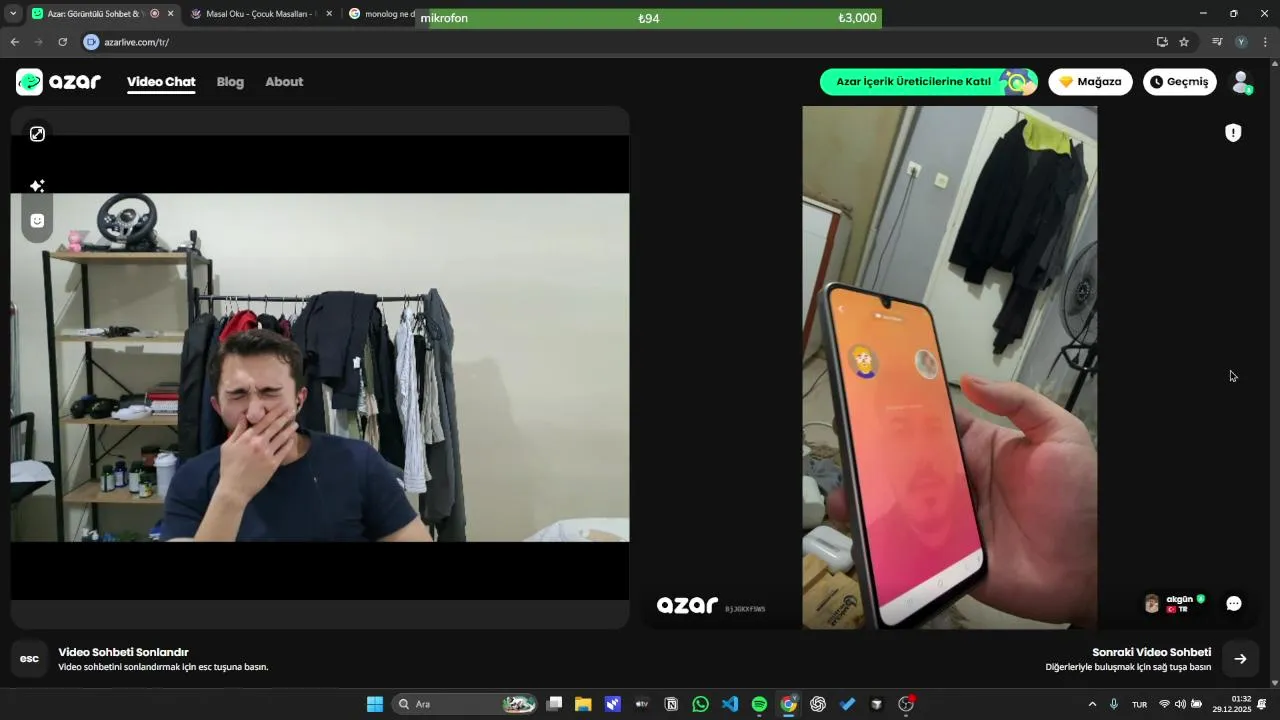Open the volume speaker tray icon
1280x720 pixels.
(1180, 704)
